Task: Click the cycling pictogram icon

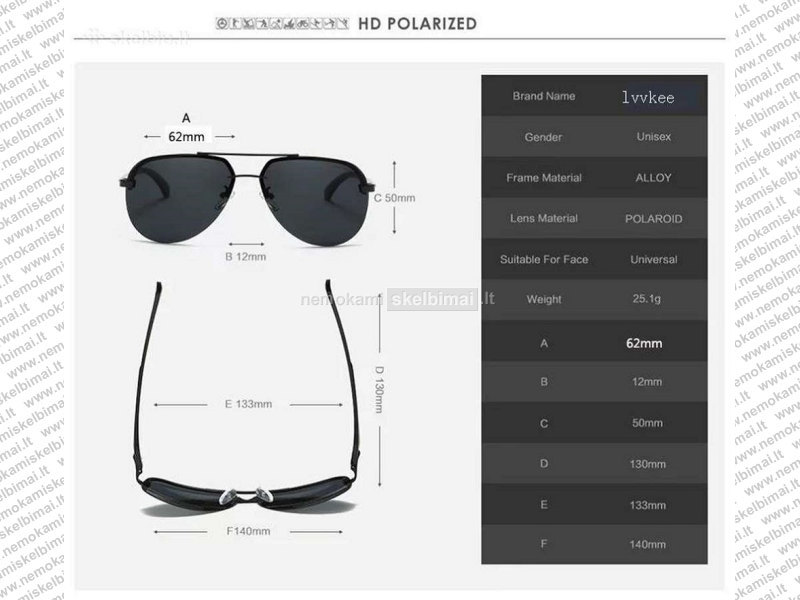Action: click(303, 23)
